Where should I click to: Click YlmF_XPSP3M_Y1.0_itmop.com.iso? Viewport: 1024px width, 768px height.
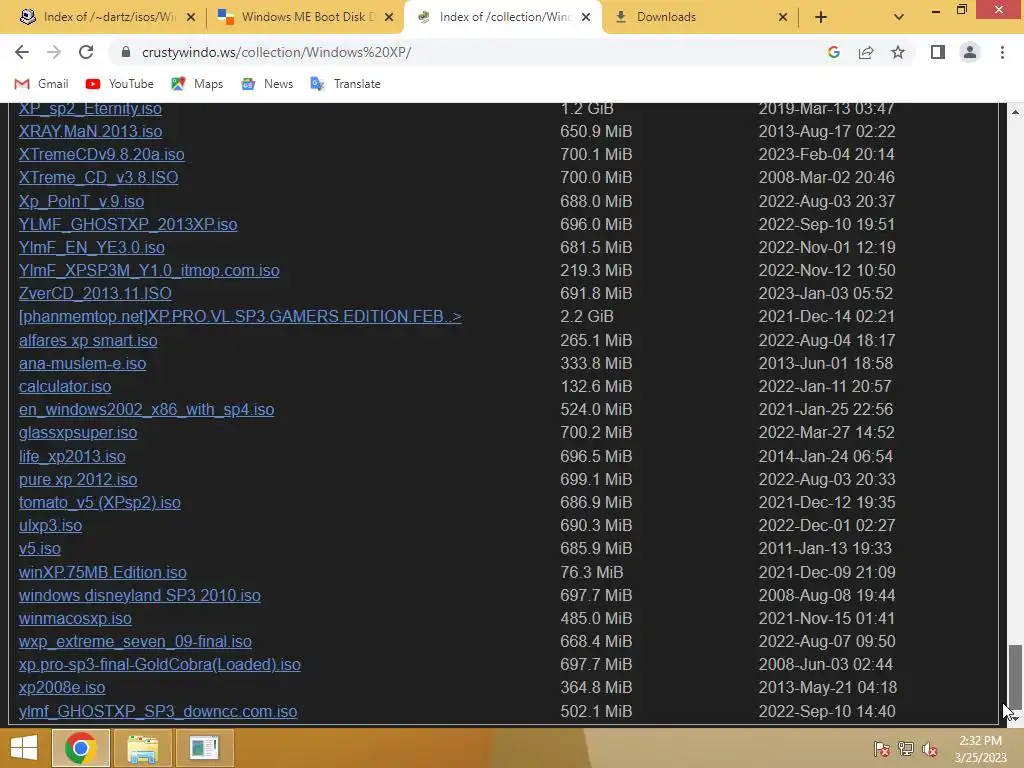(149, 270)
